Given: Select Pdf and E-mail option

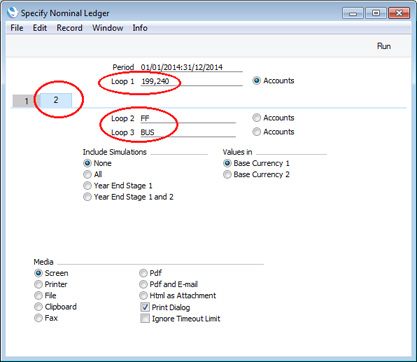Looking at the screenshot, I should click(143, 284).
